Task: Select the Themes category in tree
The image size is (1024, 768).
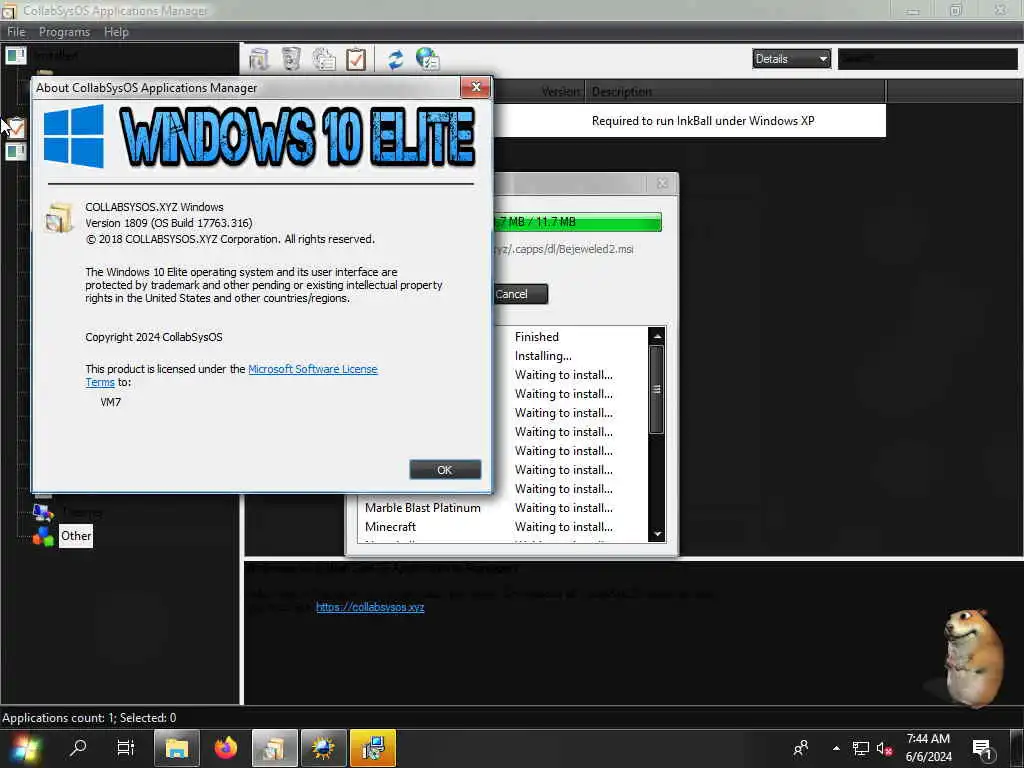Action: pos(82,512)
